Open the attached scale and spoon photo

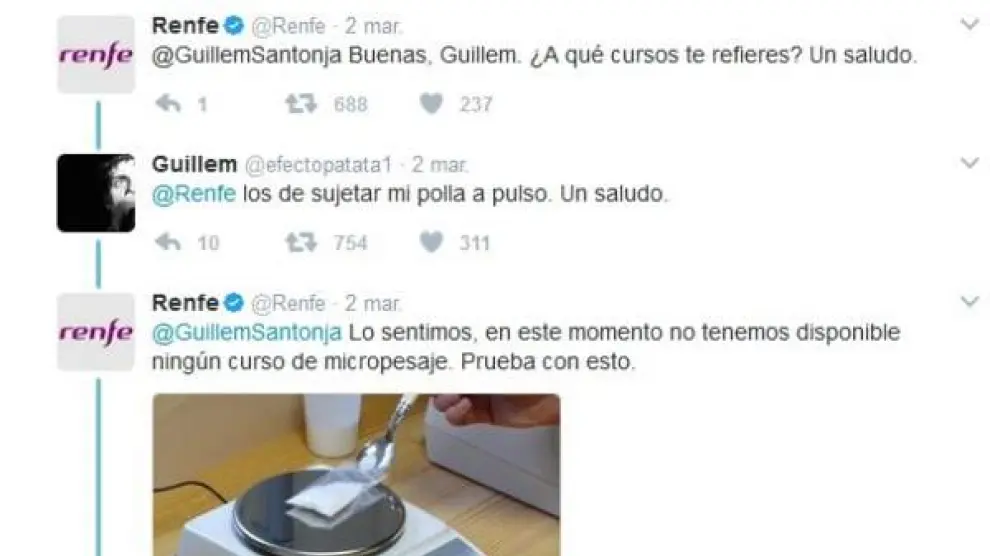[356, 475]
